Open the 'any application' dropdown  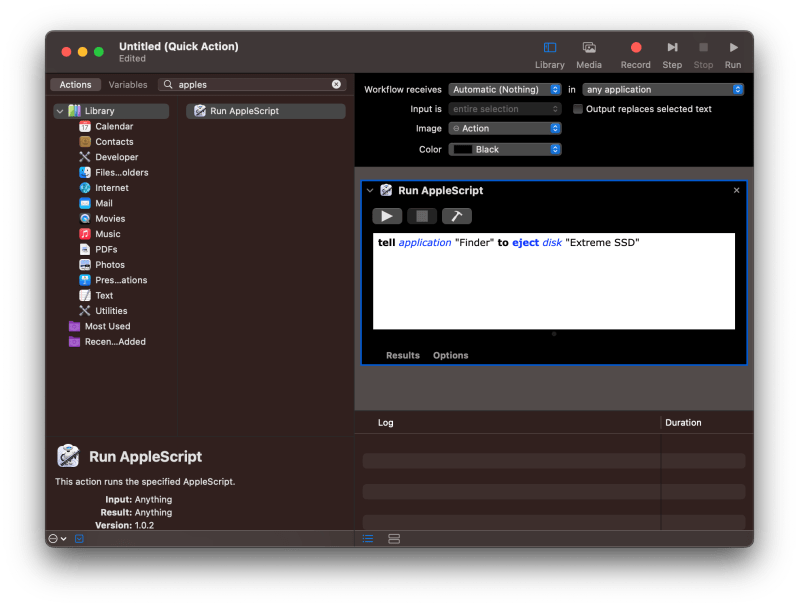click(663, 90)
